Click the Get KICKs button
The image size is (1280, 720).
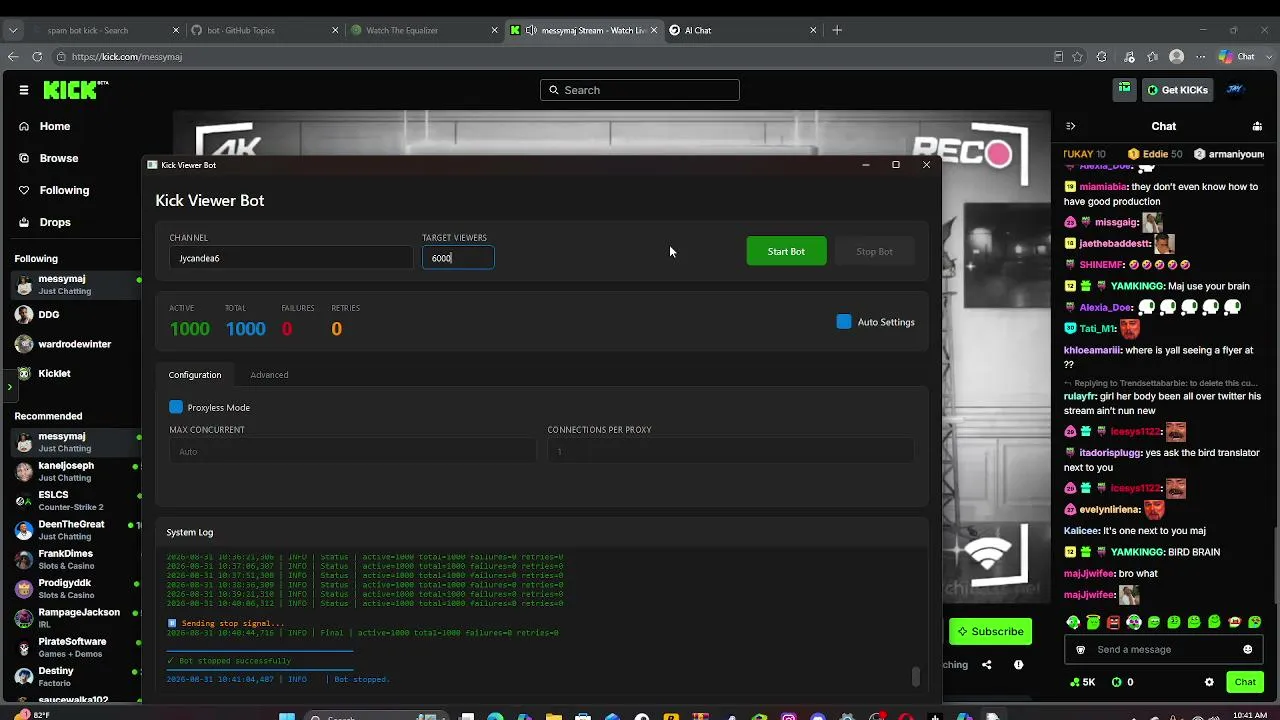point(1178,90)
